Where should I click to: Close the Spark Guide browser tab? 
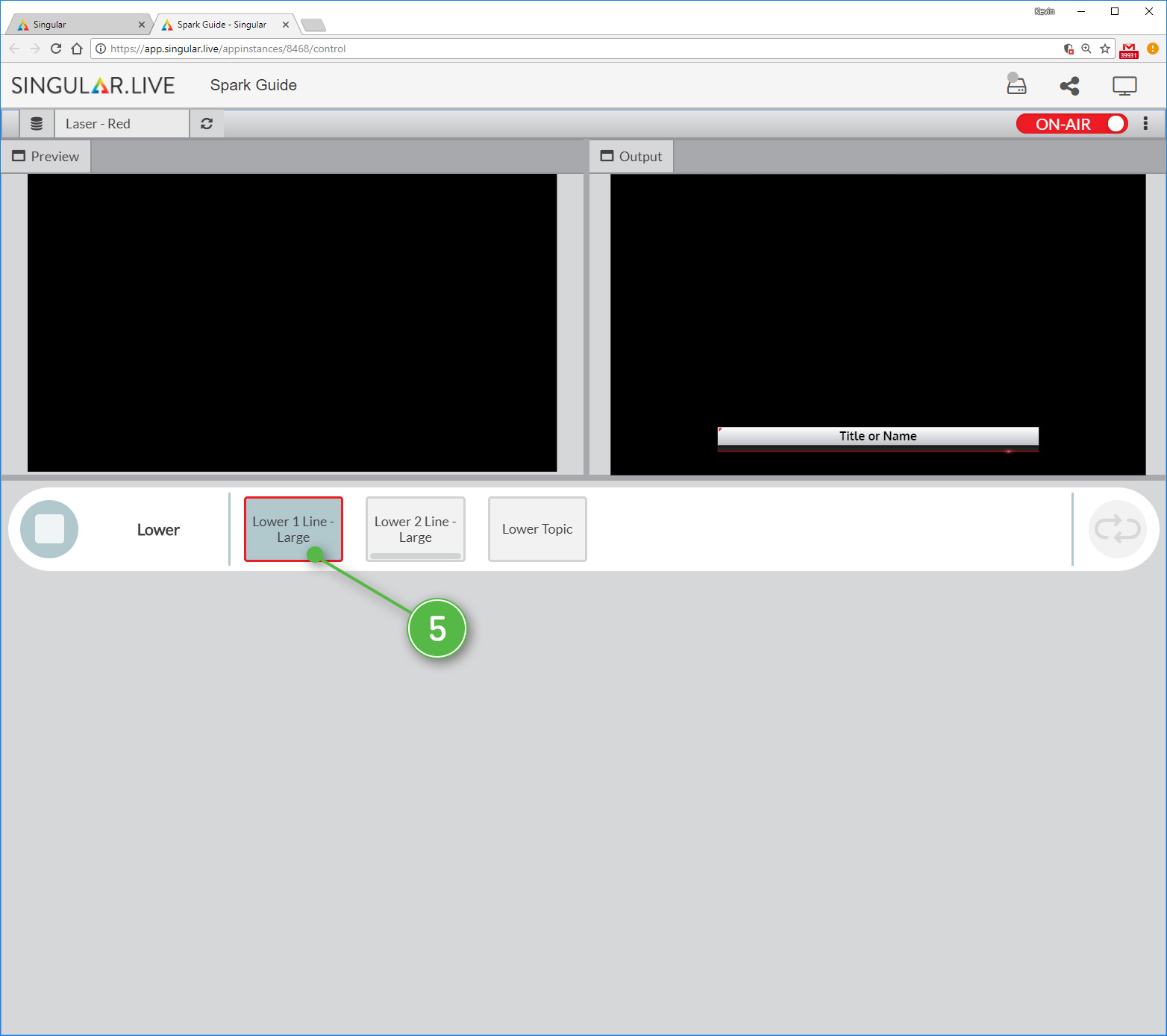(x=286, y=25)
